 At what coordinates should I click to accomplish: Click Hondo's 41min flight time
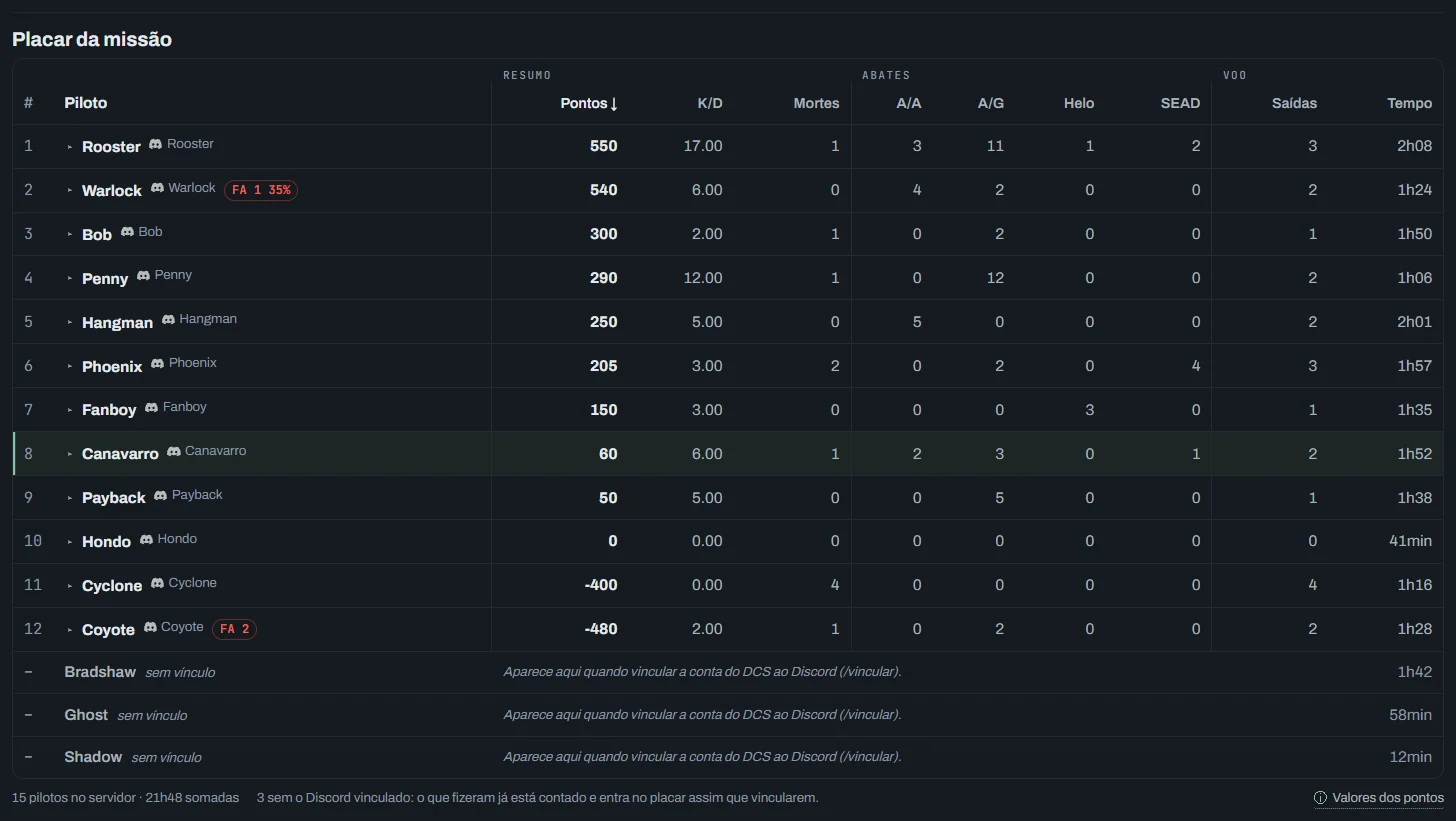[1410, 541]
